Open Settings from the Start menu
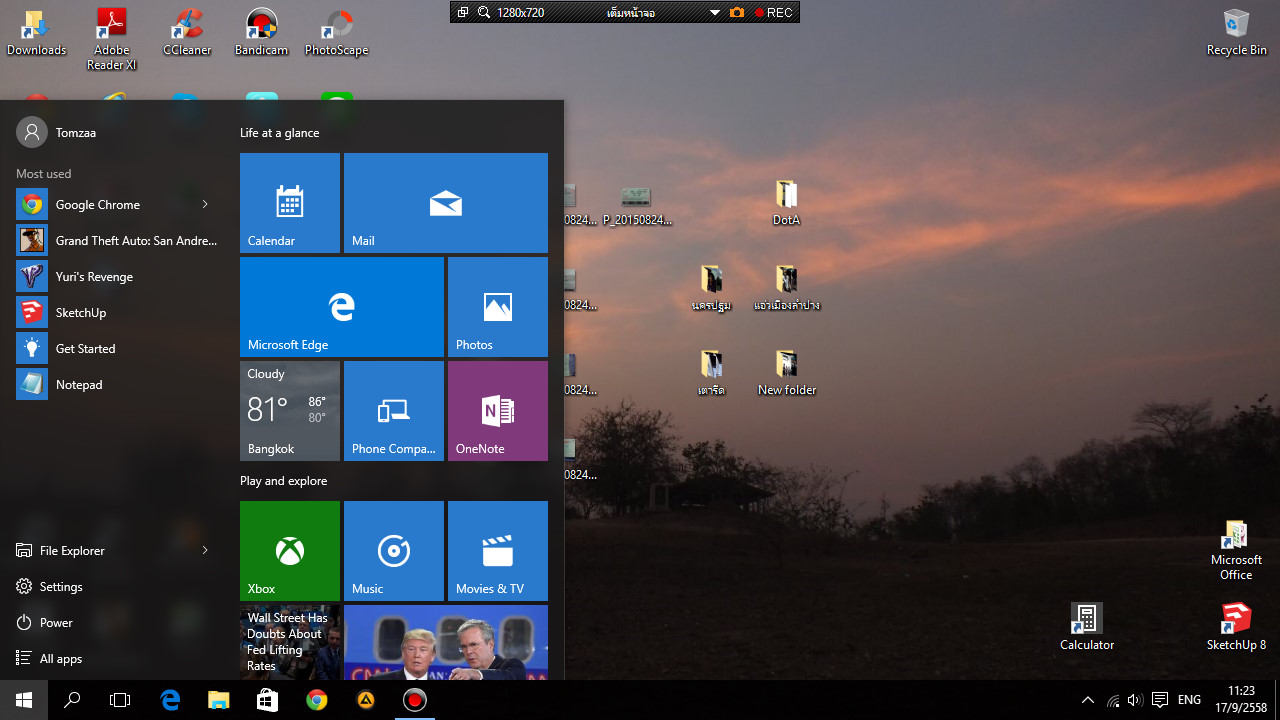Viewport: 1280px width, 720px height. pos(61,587)
